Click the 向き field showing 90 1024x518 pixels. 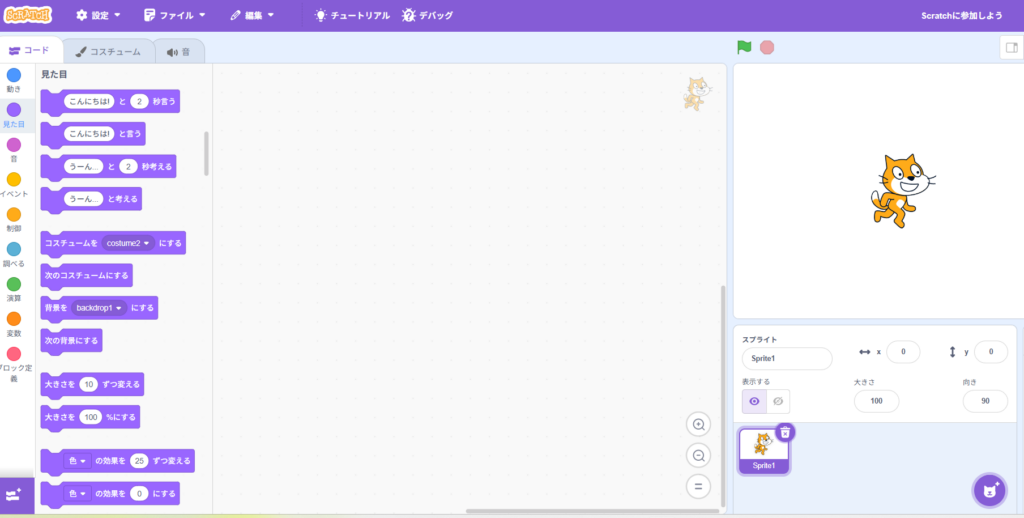coord(985,401)
